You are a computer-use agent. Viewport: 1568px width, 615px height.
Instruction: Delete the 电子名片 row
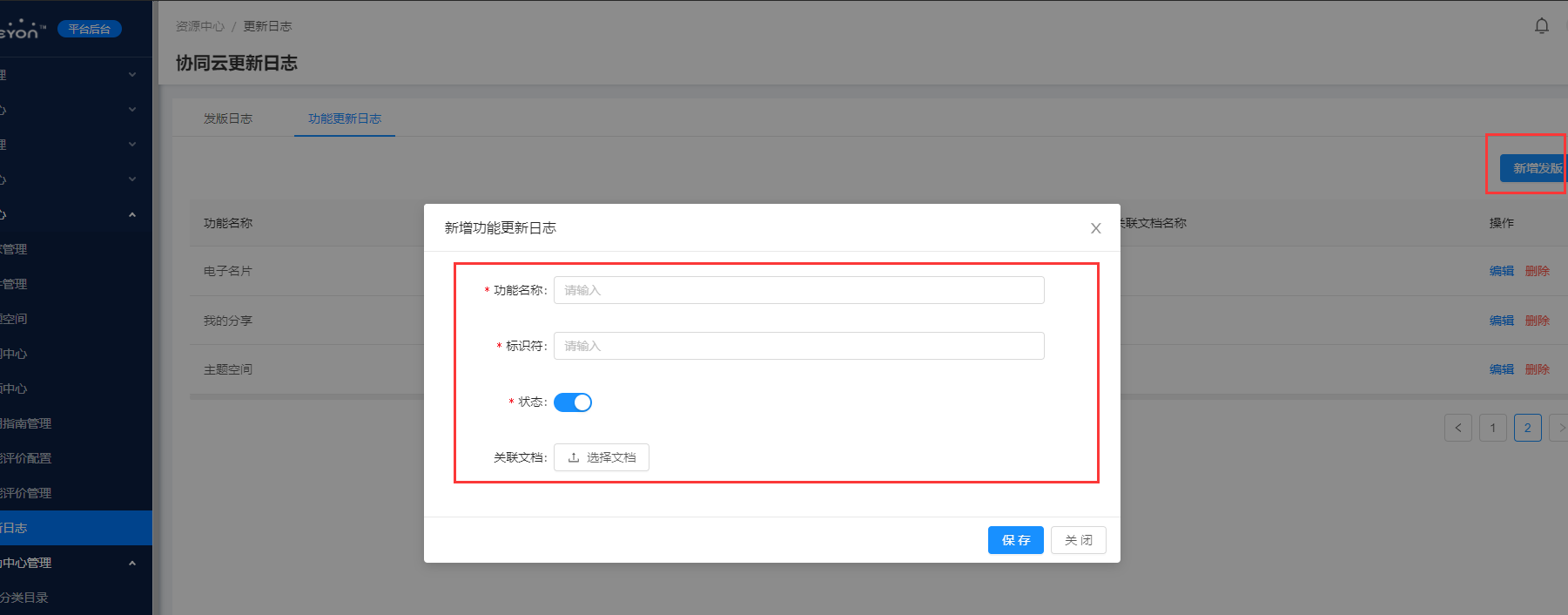pos(1537,271)
